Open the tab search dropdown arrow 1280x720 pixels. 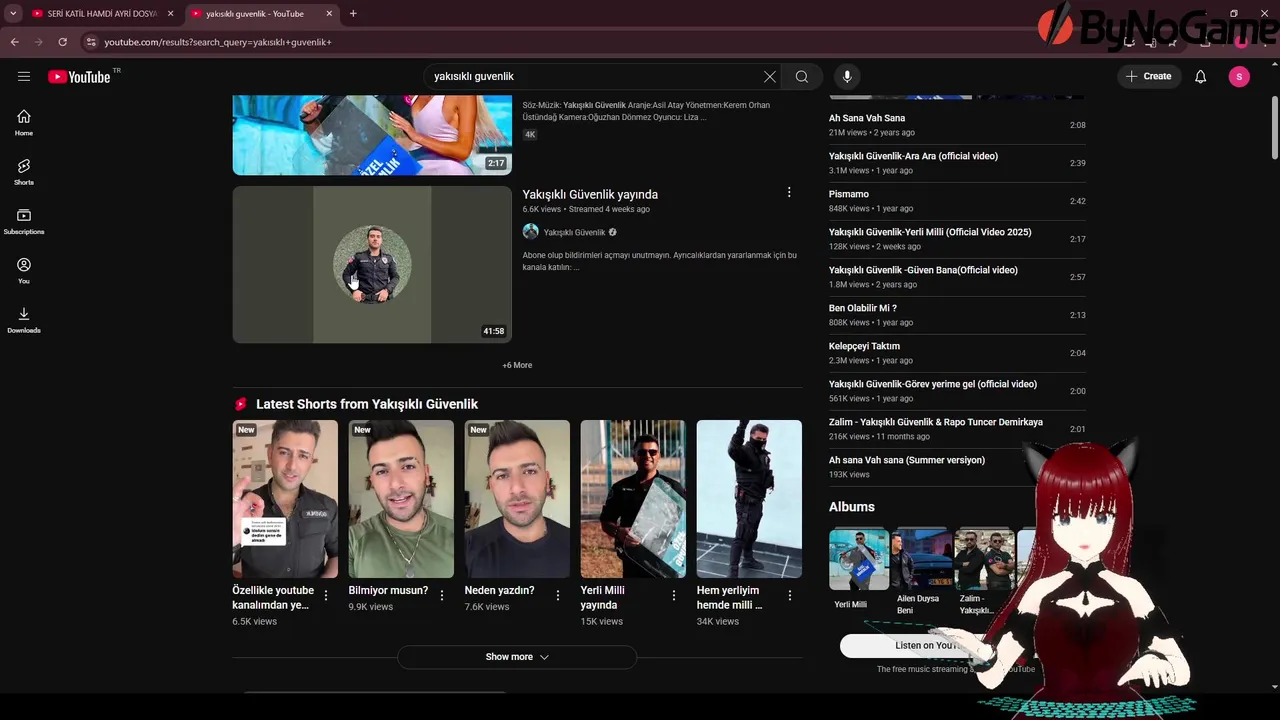(x=13, y=13)
